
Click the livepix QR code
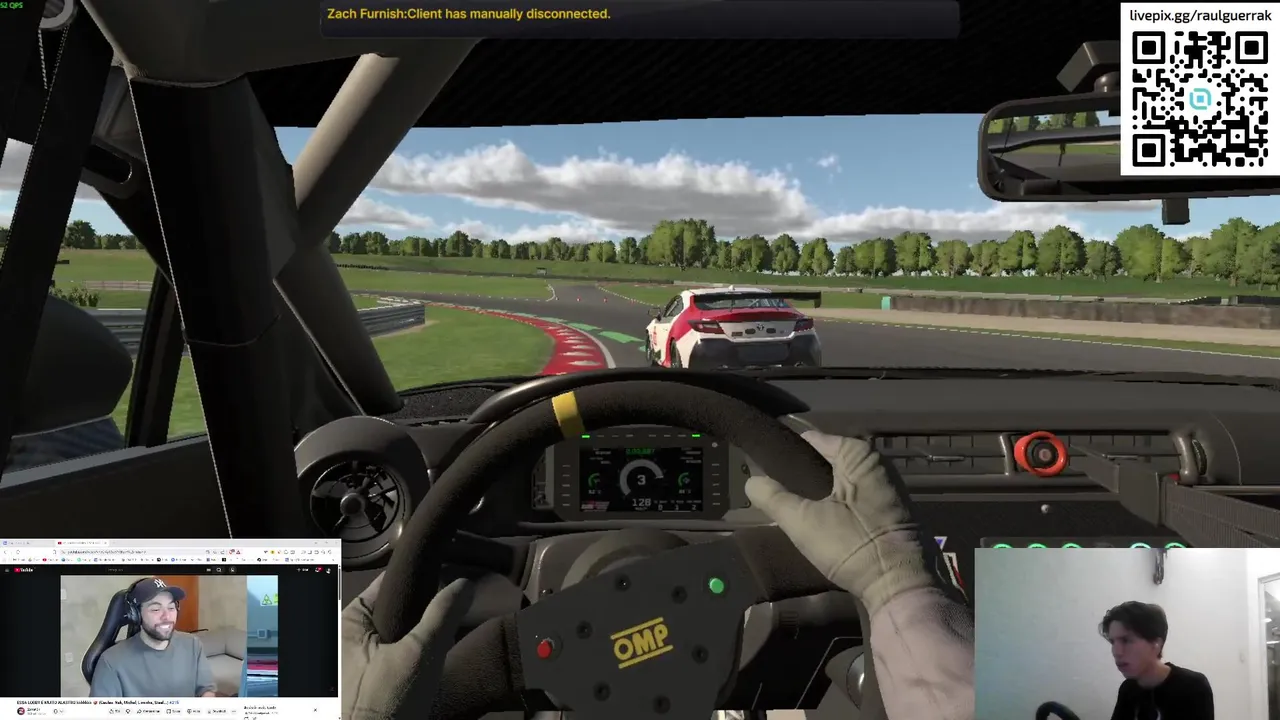click(x=1199, y=99)
